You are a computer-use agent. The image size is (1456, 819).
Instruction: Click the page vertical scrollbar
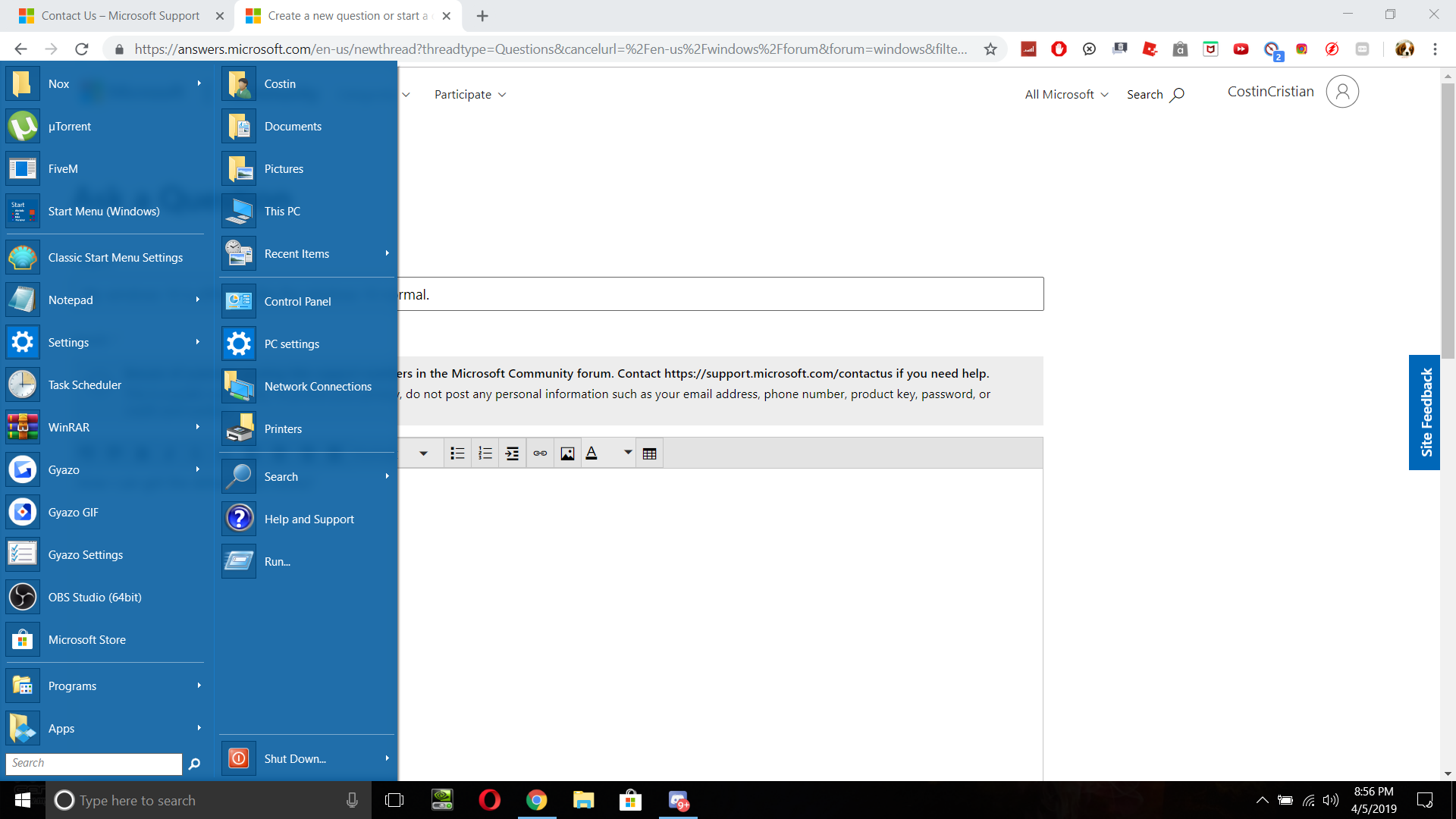click(1448, 220)
